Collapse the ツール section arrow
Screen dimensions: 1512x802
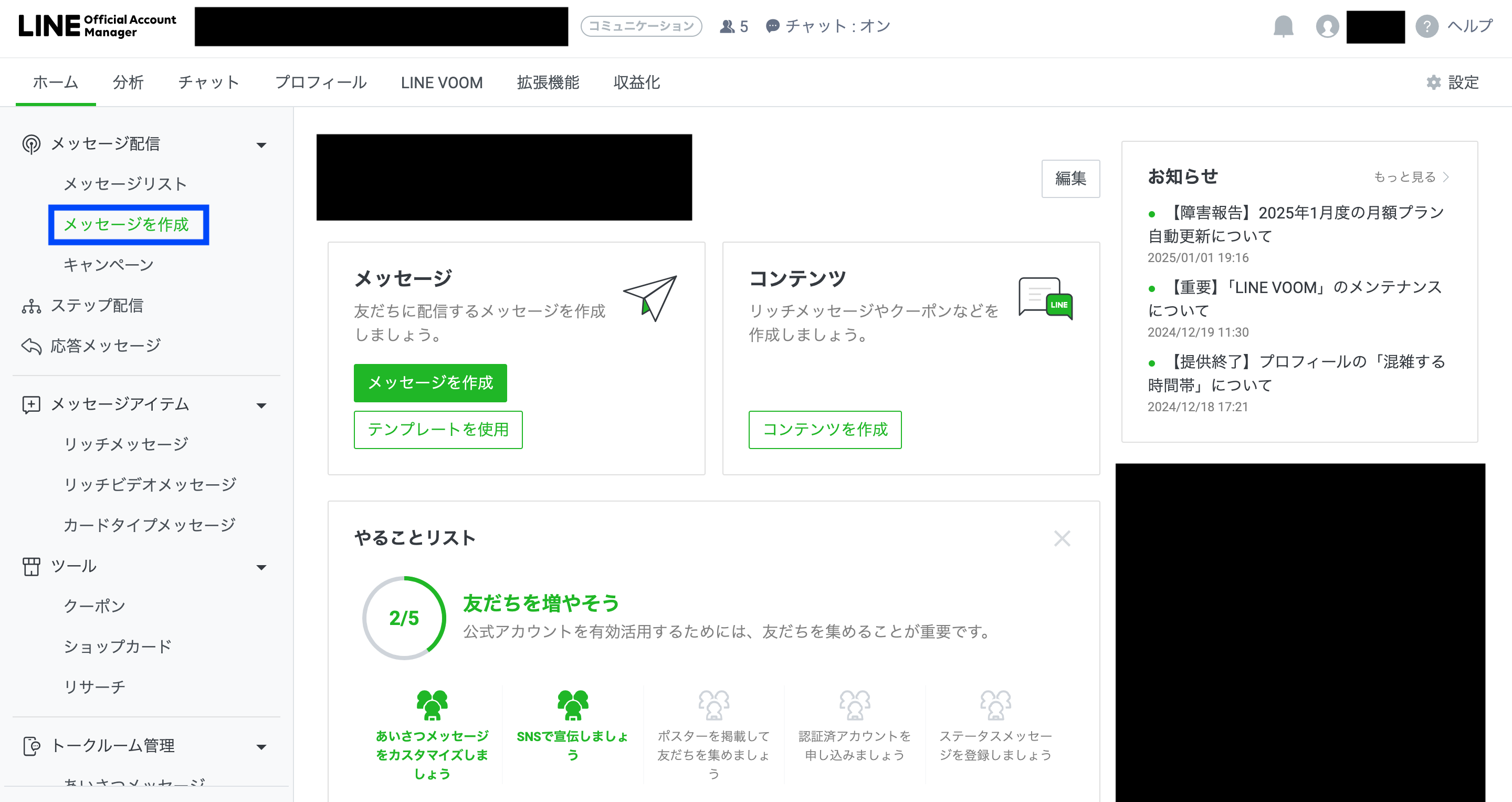click(262, 567)
